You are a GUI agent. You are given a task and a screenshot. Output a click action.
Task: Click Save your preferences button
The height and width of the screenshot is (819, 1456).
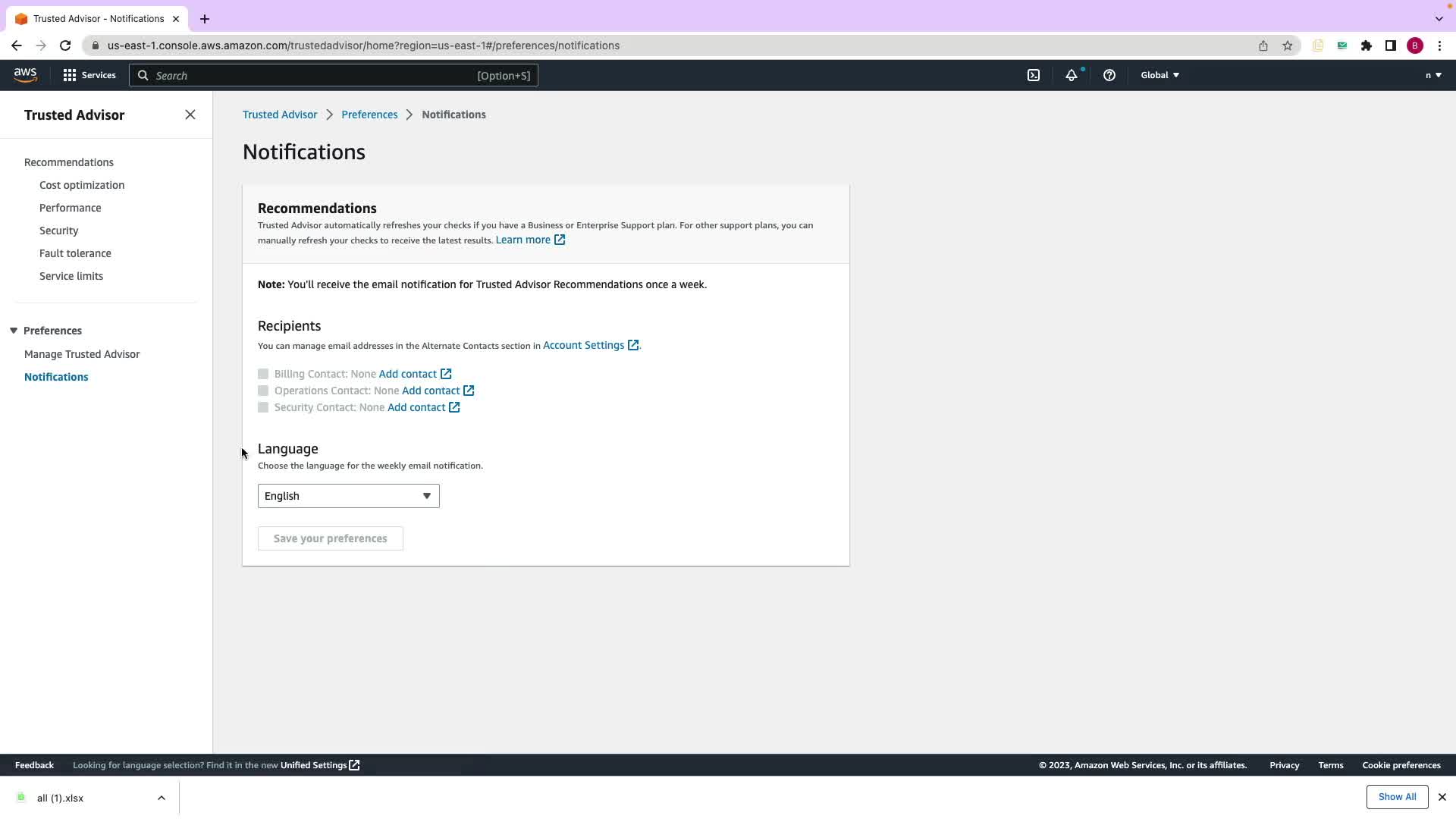click(330, 538)
